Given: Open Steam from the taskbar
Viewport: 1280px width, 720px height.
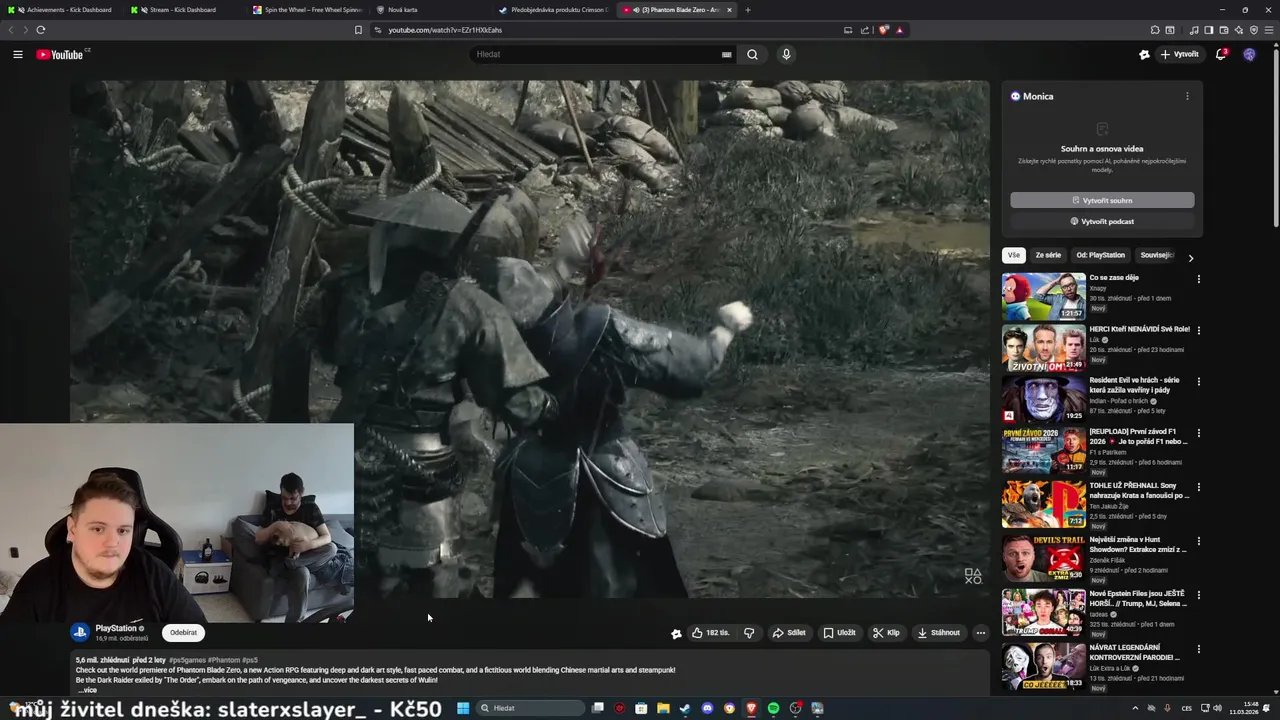Looking at the screenshot, I should (x=685, y=708).
